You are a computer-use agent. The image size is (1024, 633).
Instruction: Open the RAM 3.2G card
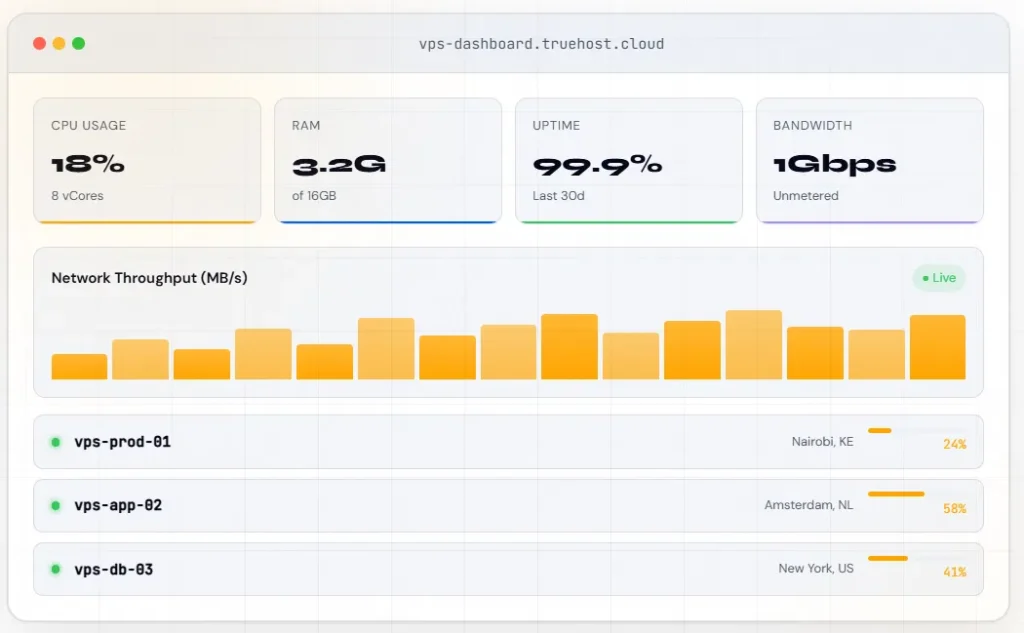coord(388,161)
